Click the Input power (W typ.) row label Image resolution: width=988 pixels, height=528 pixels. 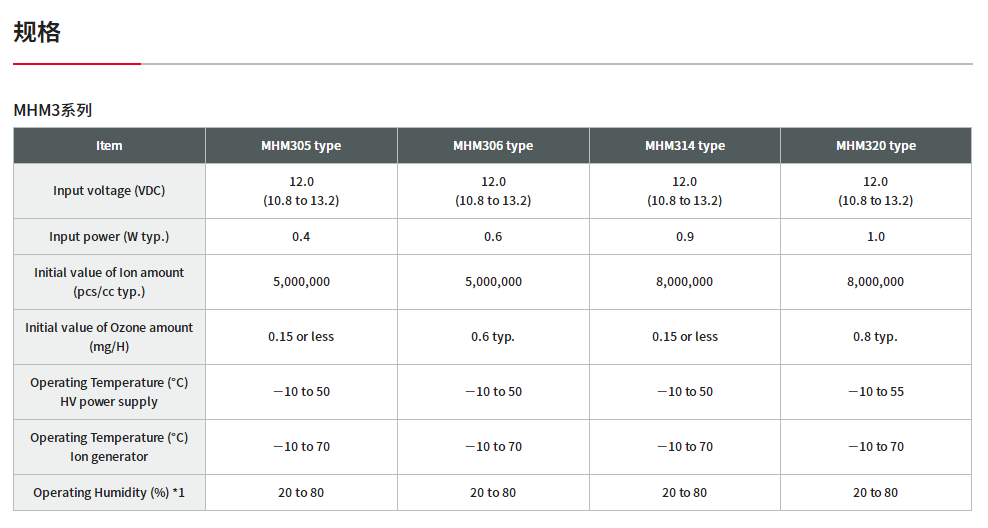[109, 237]
